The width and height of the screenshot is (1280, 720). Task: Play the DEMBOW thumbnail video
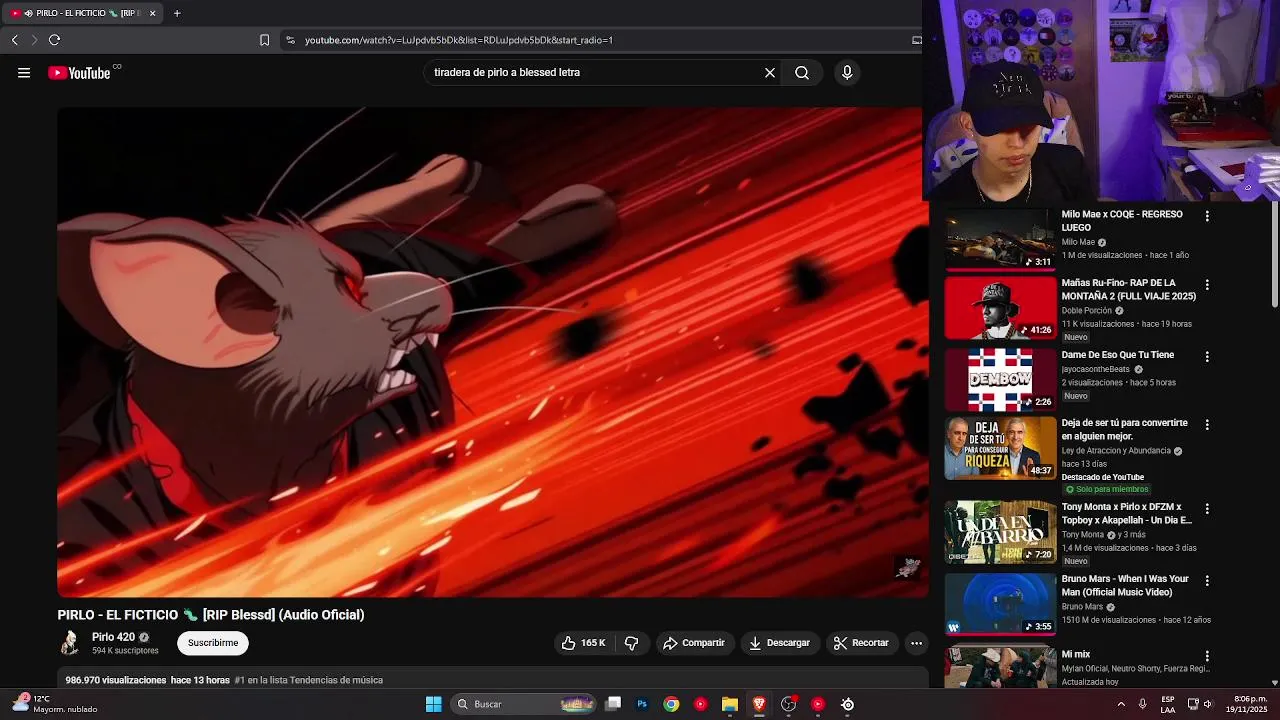coord(1000,380)
